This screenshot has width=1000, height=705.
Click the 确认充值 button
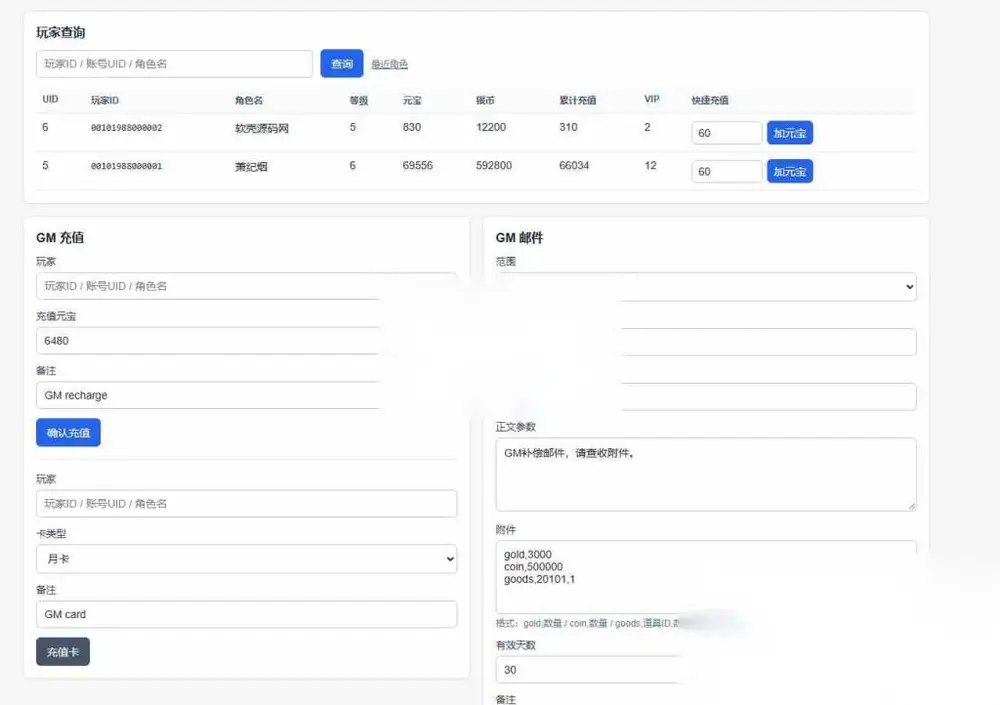[68, 433]
